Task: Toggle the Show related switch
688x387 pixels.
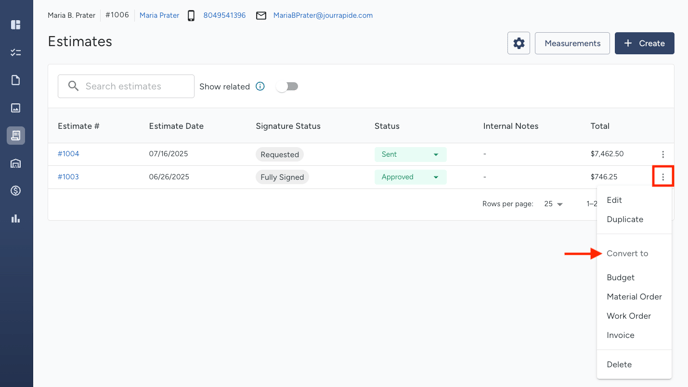Action: coord(287,86)
